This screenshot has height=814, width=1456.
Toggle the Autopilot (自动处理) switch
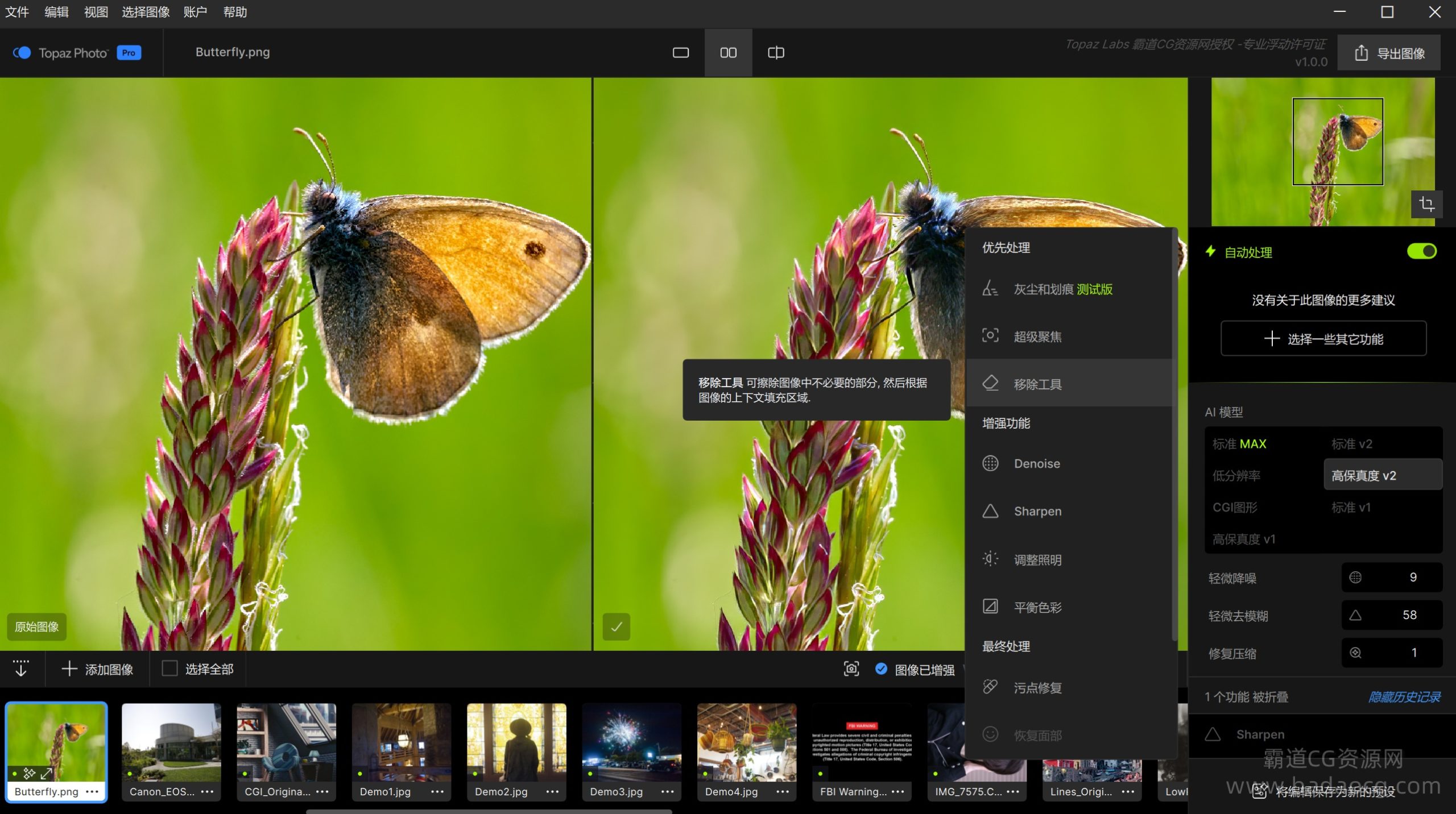pos(1421,251)
